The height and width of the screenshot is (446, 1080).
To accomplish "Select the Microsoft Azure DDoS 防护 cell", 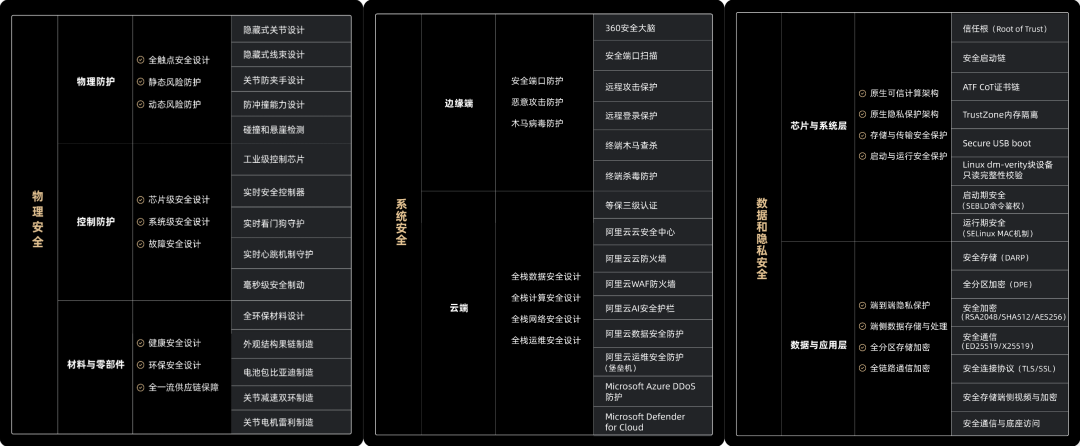I will [653, 391].
